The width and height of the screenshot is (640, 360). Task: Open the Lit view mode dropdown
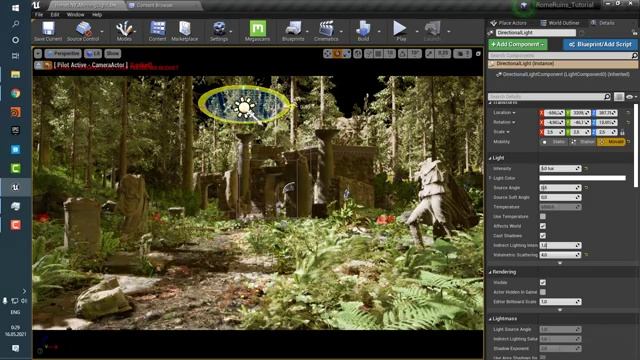tap(93, 53)
